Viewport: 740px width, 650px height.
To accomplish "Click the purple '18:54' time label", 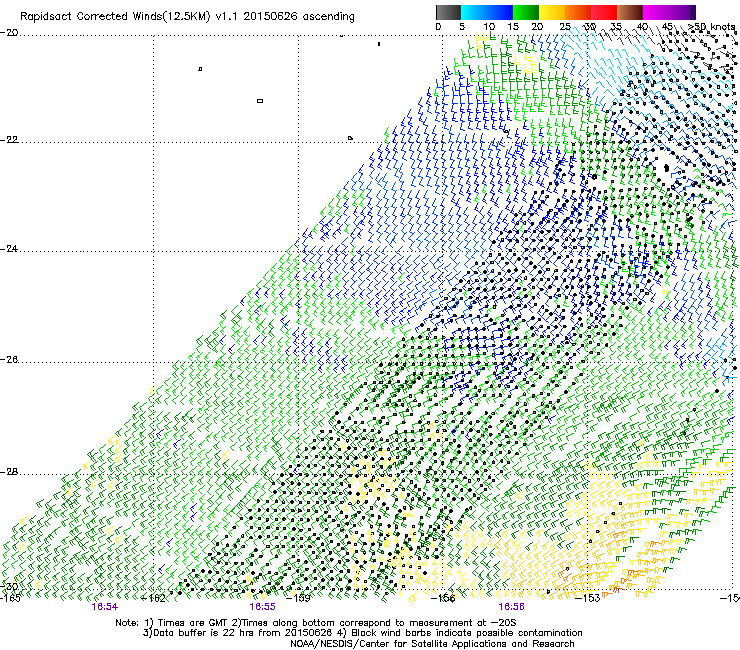I will [105, 607].
